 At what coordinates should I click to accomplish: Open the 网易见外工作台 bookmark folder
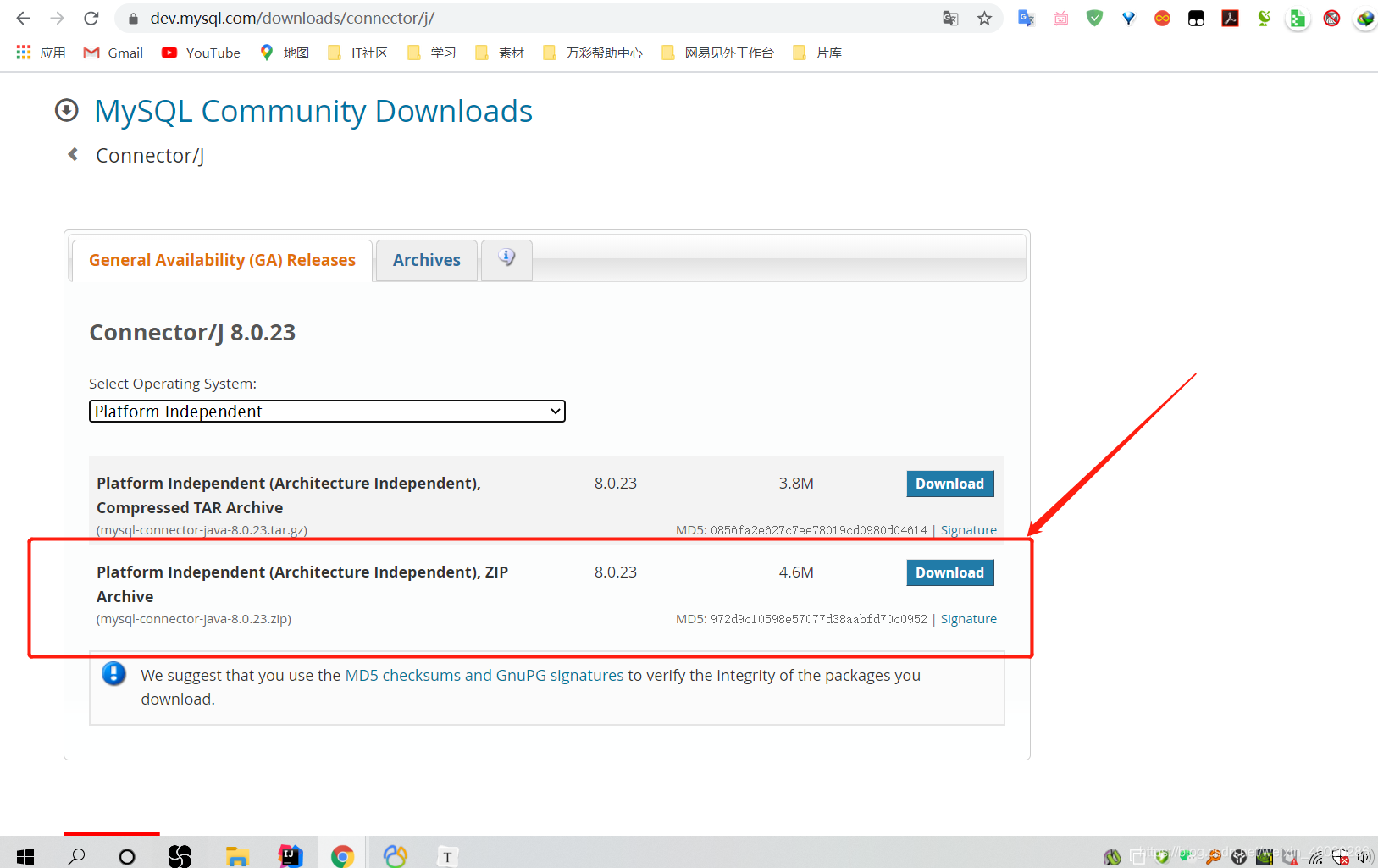tap(718, 53)
